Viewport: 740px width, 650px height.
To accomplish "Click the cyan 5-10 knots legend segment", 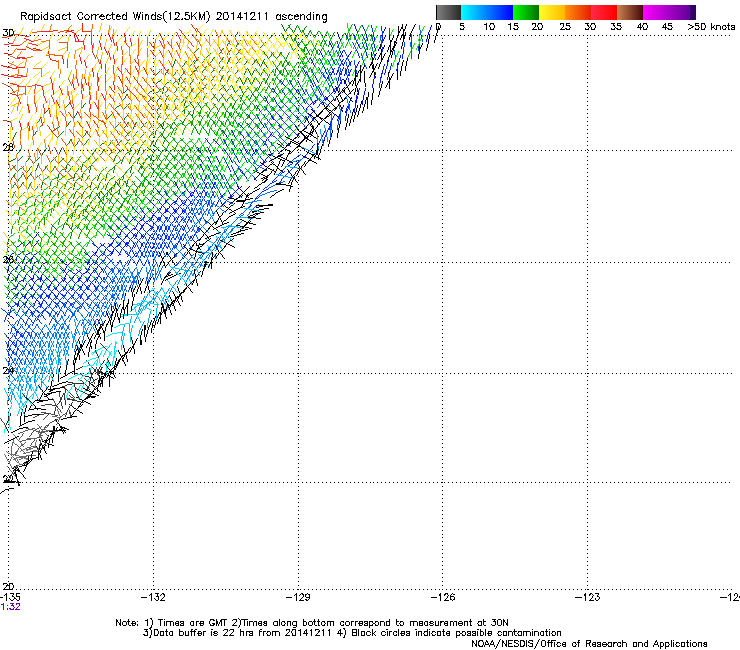I will coord(474,12).
